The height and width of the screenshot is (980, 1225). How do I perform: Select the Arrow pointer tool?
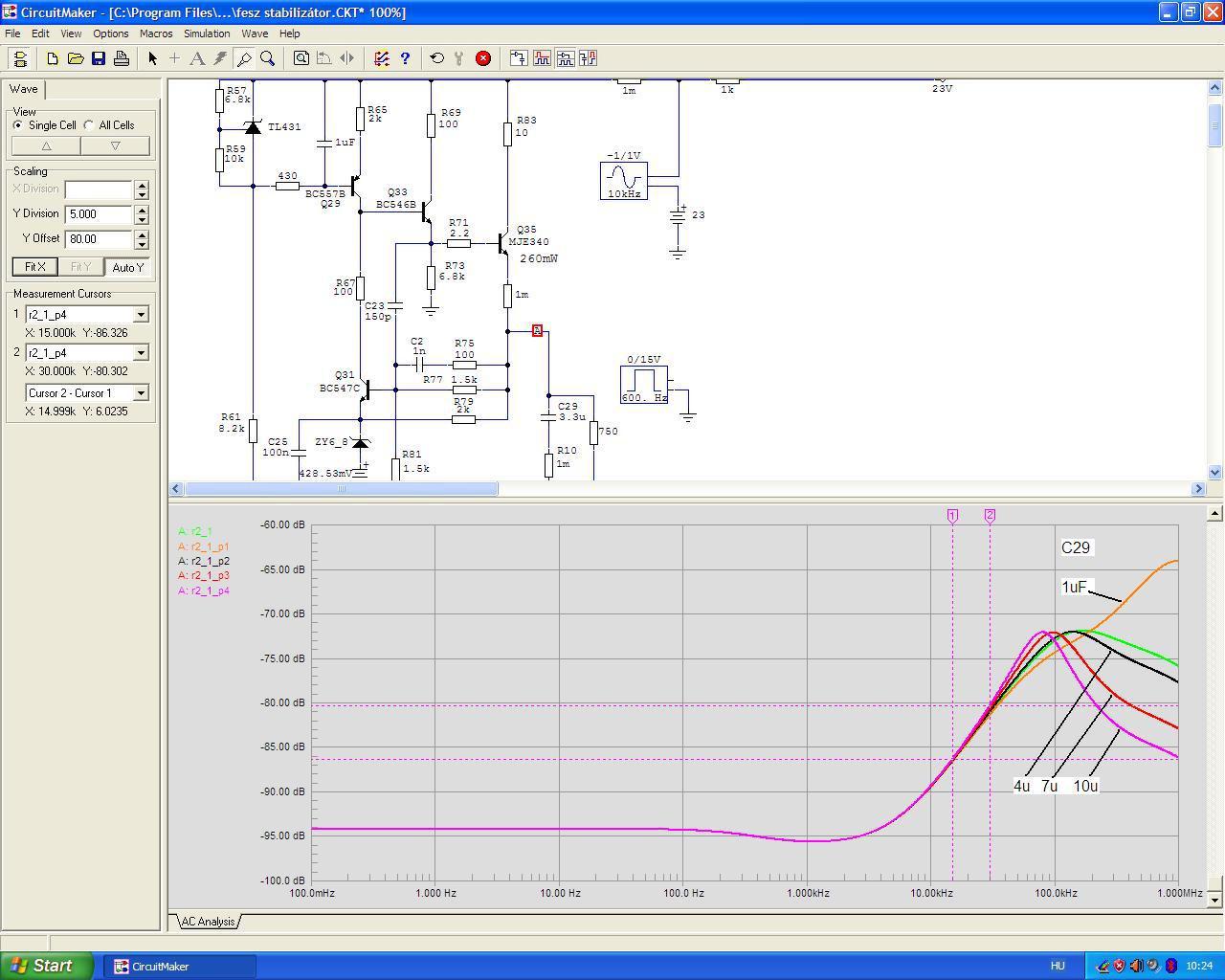click(x=152, y=58)
